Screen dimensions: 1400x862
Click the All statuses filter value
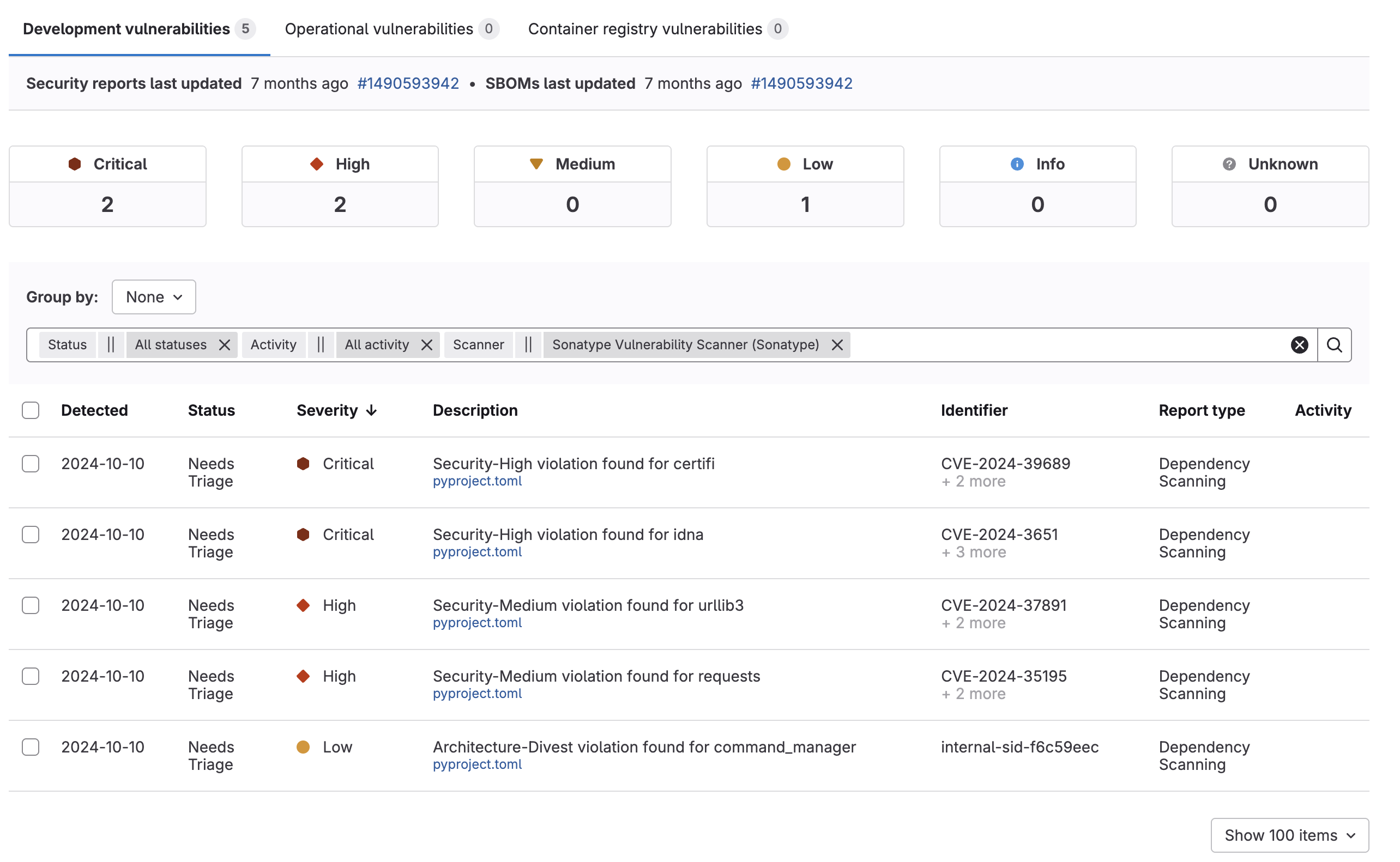(171, 345)
